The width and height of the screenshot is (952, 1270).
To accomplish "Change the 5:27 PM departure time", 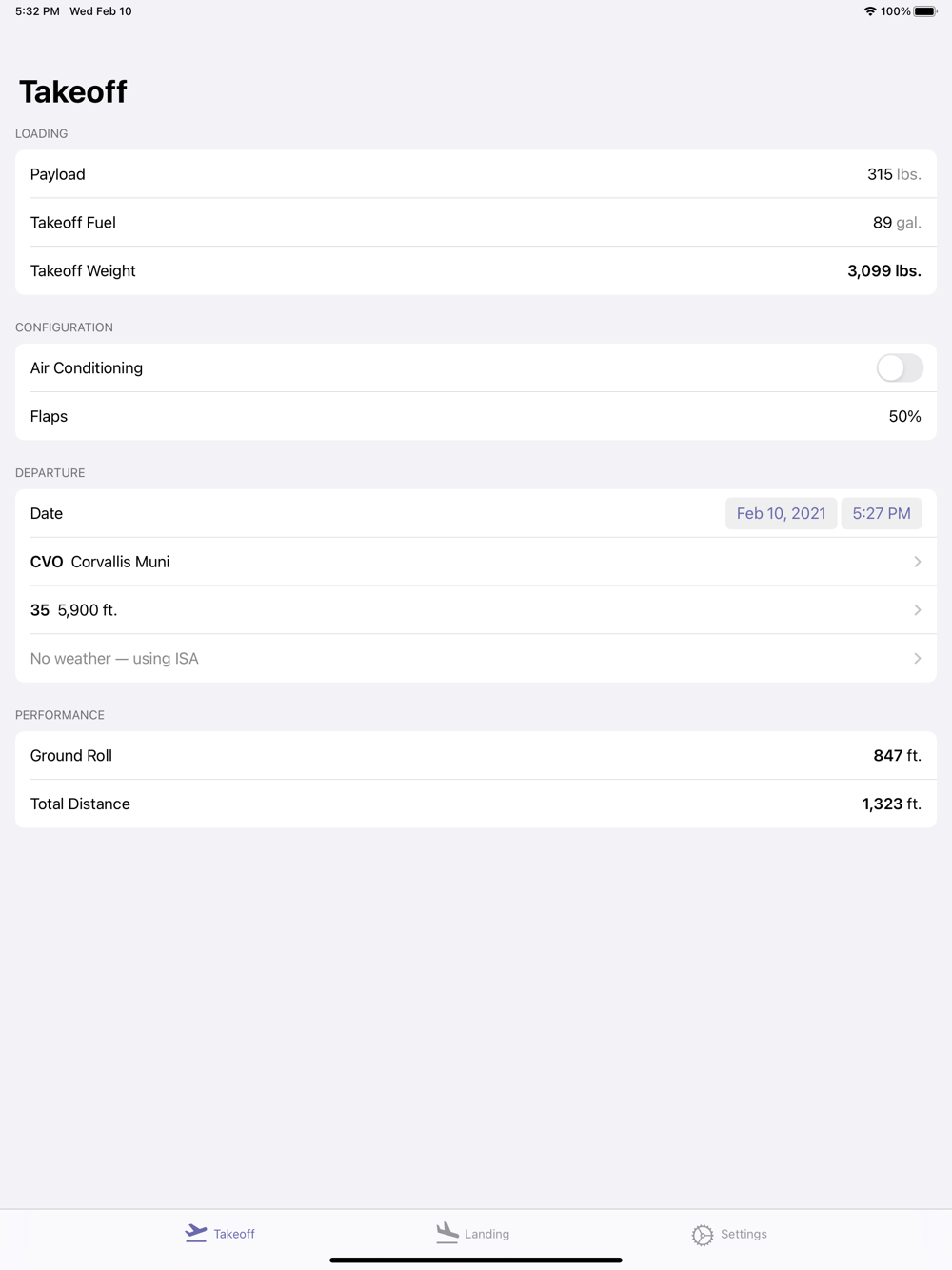I will click(881, 514).
